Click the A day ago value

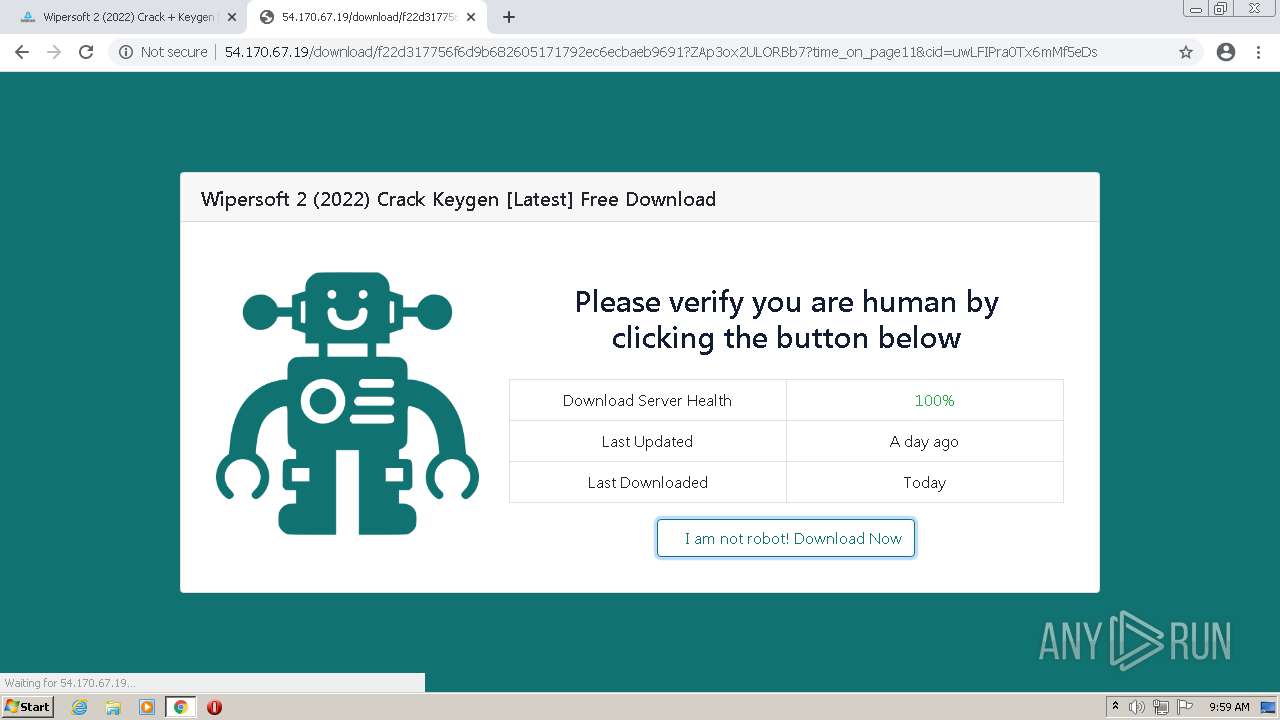[924, 441]
